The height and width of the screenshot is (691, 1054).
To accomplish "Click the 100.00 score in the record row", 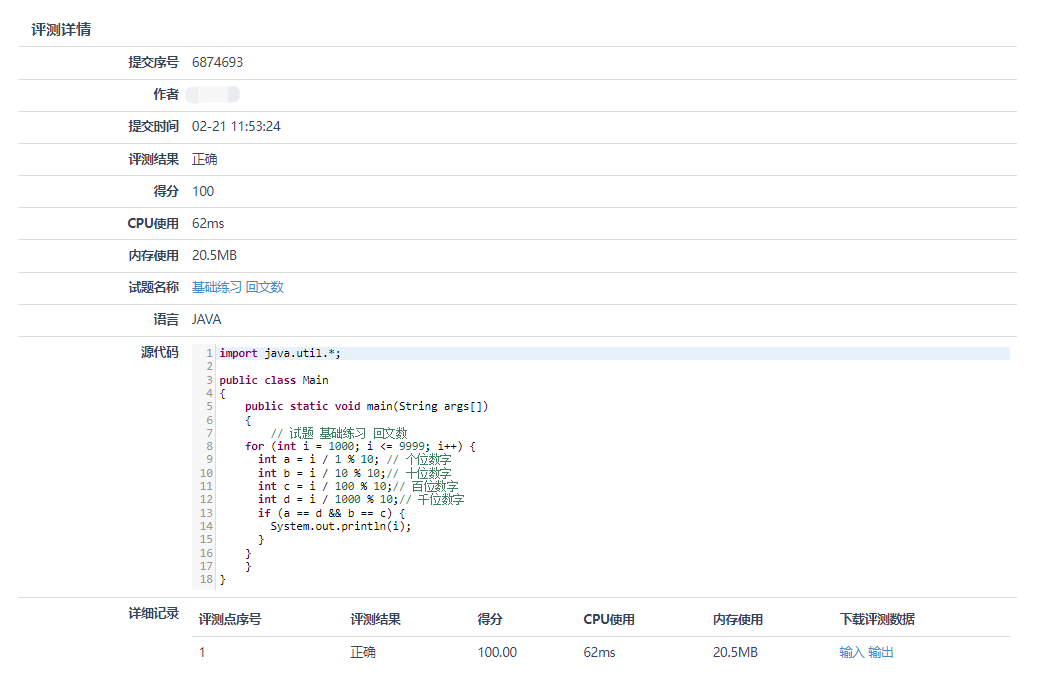I will [x=497, y=652].
